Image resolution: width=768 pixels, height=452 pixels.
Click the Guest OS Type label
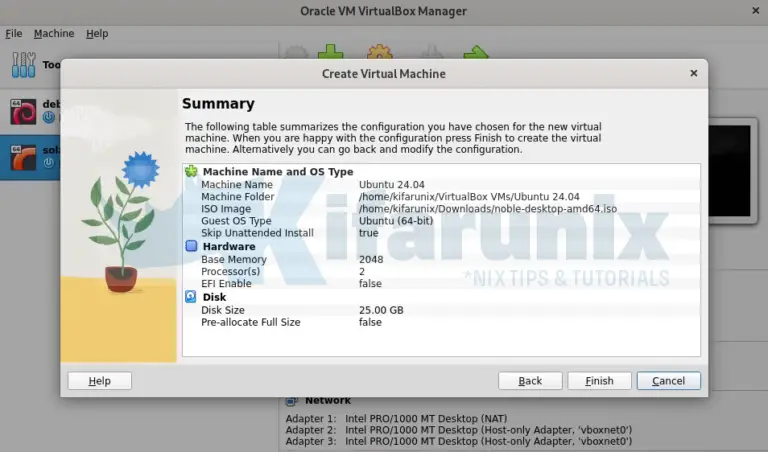coord(236,221)
